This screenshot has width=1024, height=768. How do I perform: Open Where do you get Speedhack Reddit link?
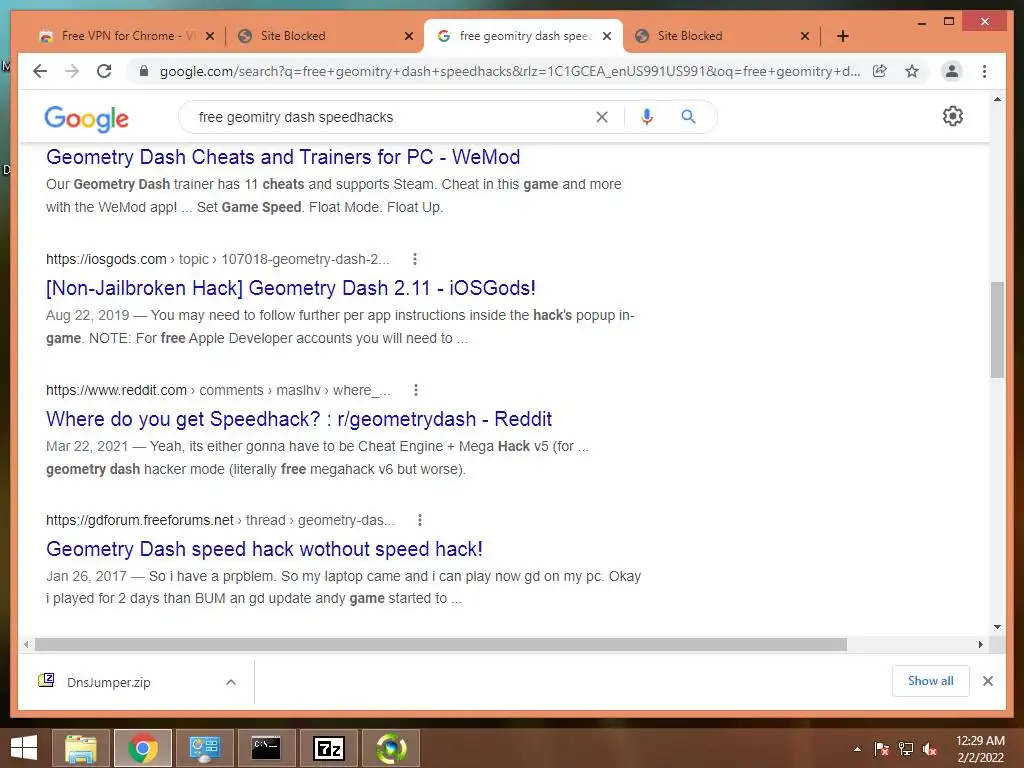[299, 419]
